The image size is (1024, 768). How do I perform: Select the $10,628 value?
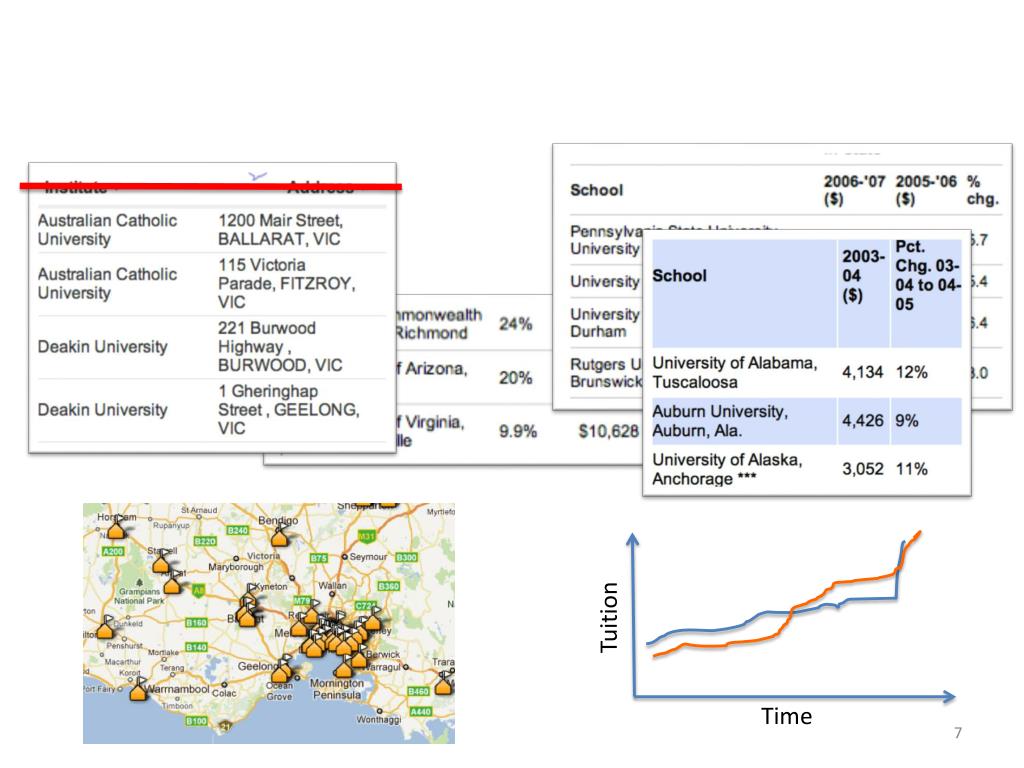[609, 431]
